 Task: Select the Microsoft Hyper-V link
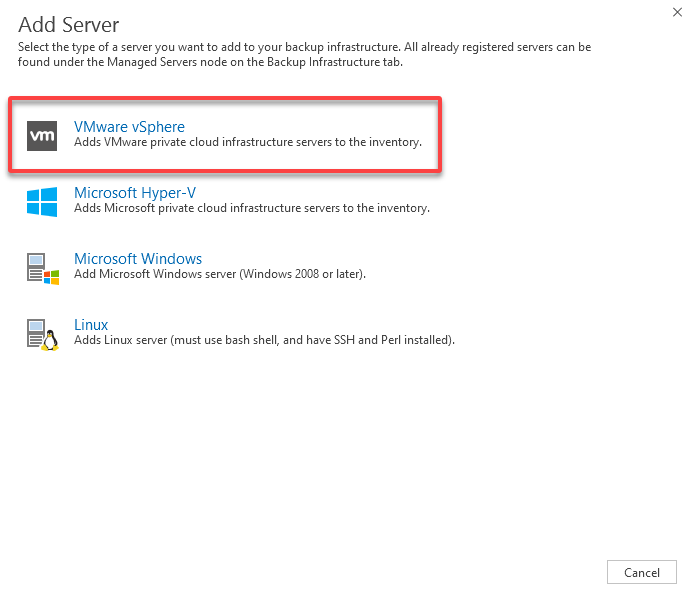[135, 193]
